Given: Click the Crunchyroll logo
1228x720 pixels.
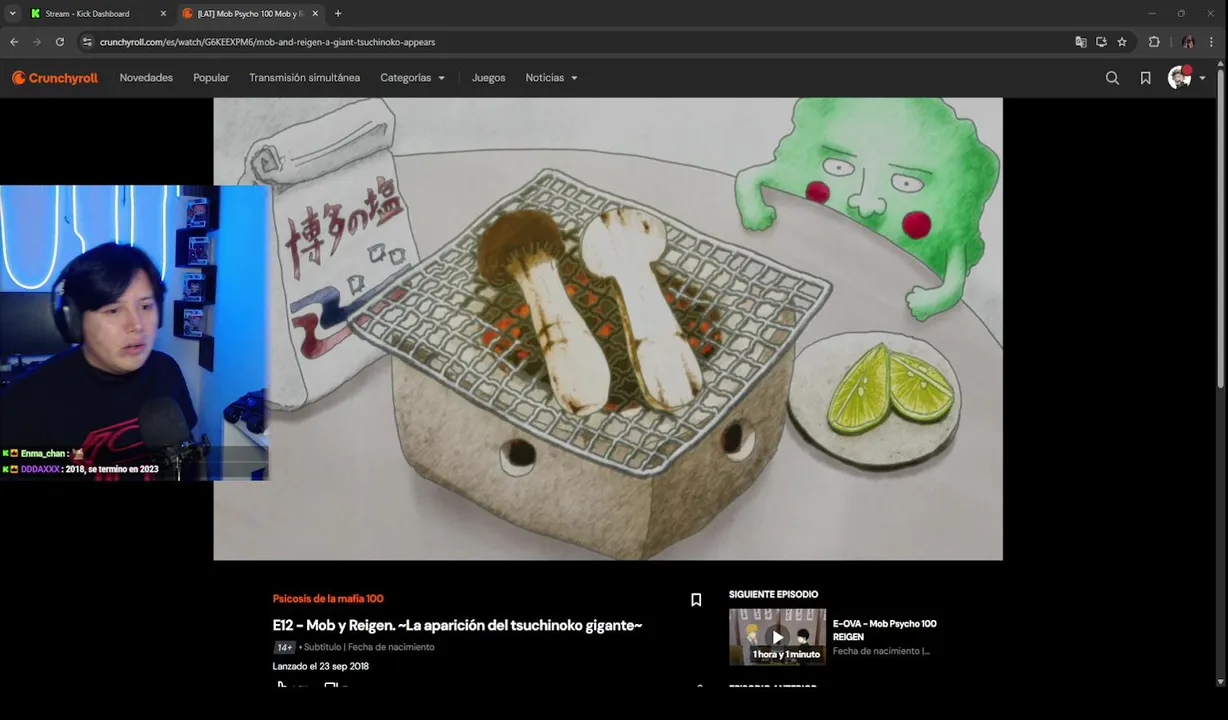Looking at the screenshot, I should 55,78.
